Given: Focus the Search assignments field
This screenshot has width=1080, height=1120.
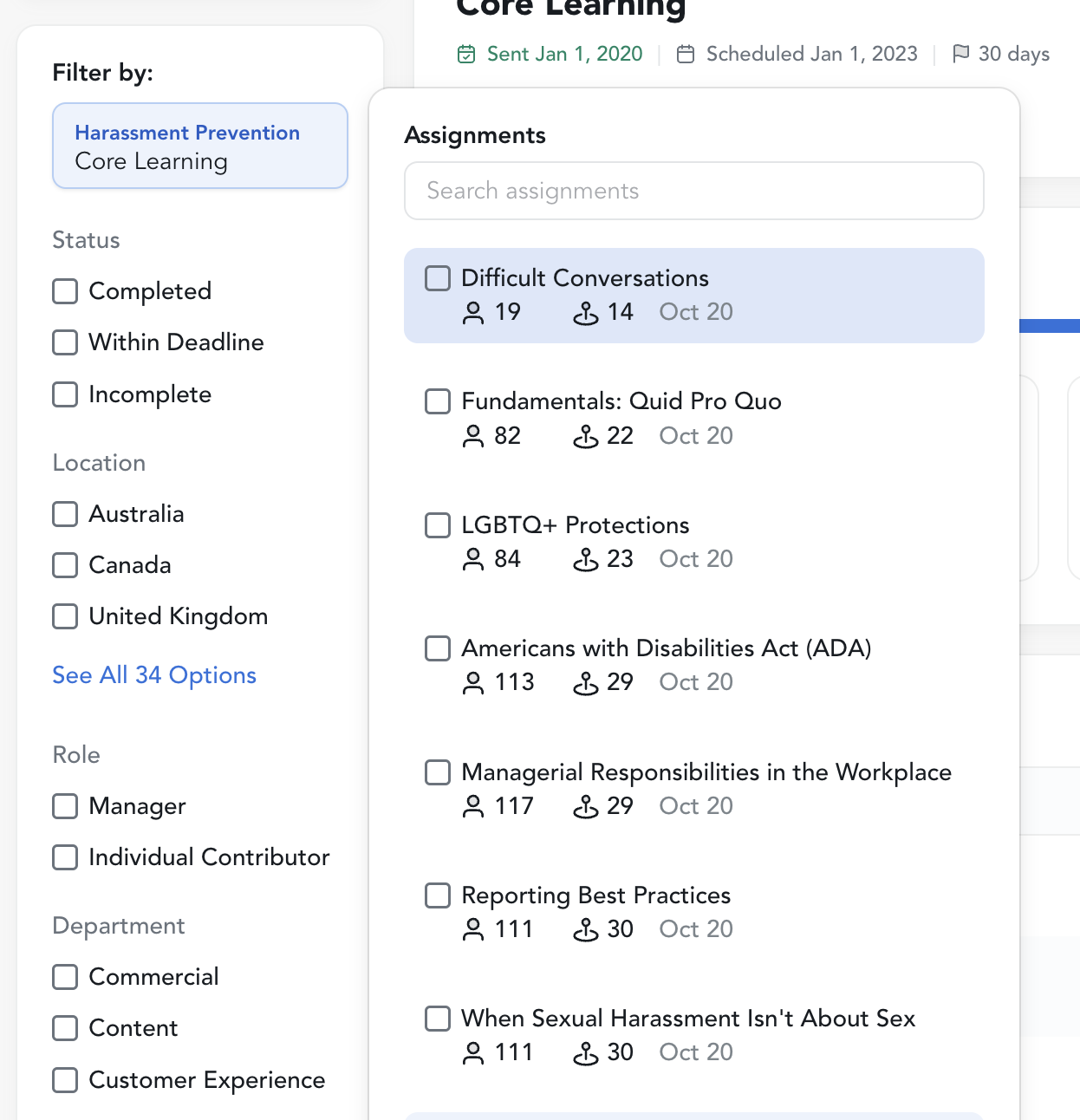Looking at the screenshot, I should pyautogui.click(x=694, y=191).
